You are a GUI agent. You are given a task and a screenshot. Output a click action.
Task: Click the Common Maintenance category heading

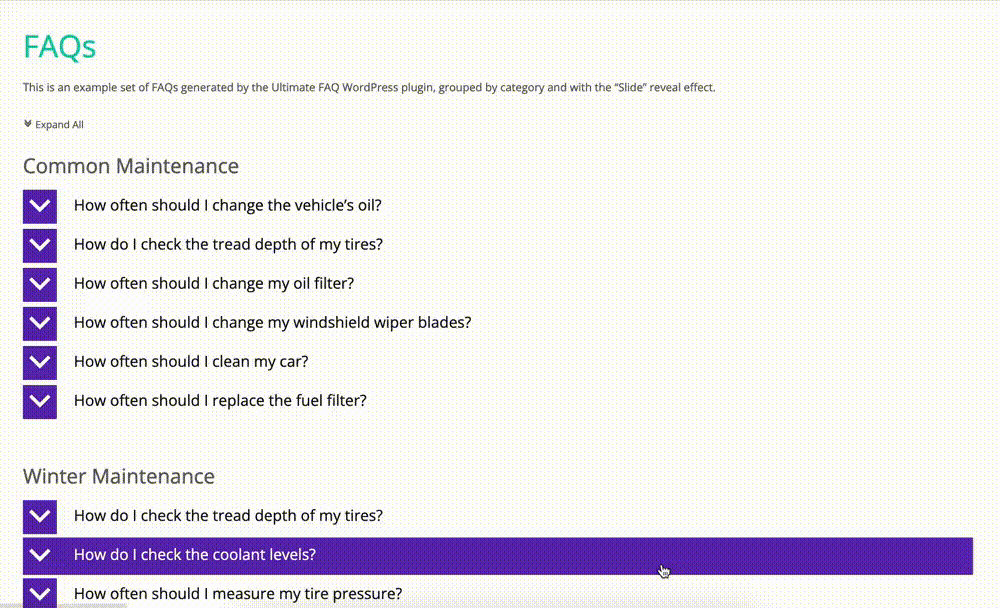131,166
